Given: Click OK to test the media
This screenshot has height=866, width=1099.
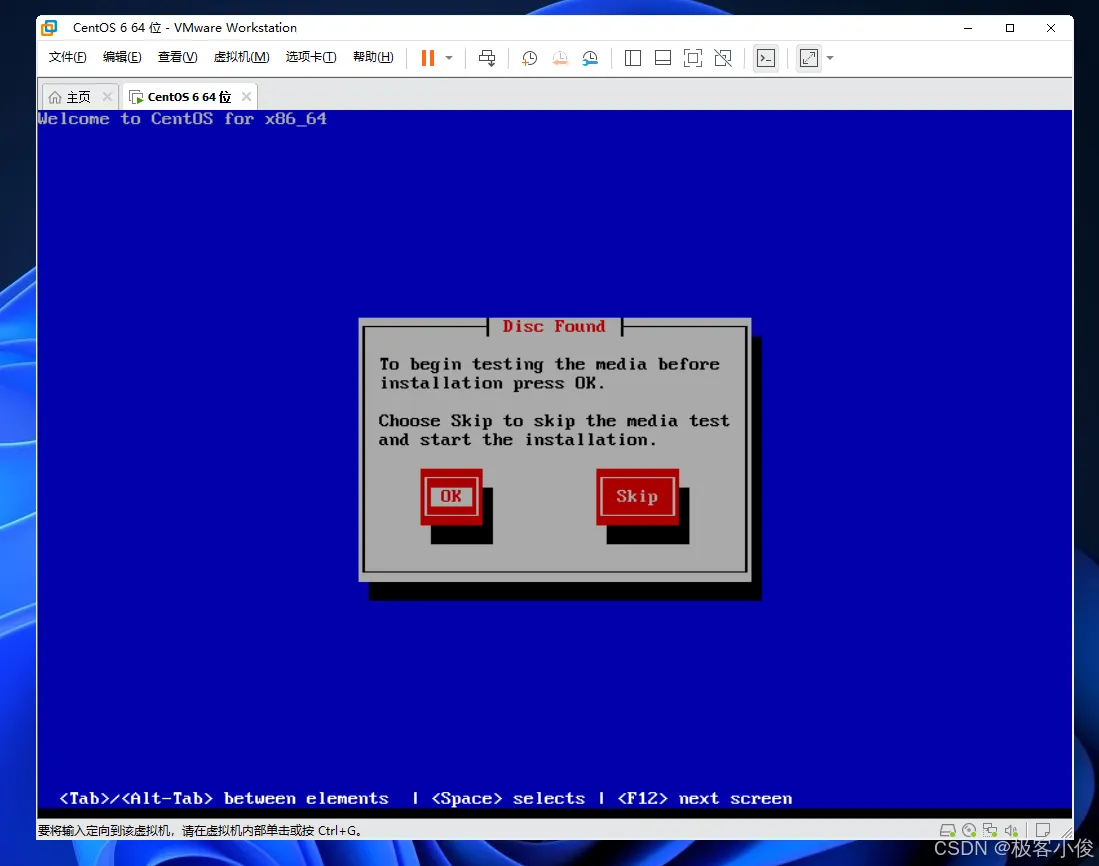Looking at the screenshot, I should click(x=451, y=496).
